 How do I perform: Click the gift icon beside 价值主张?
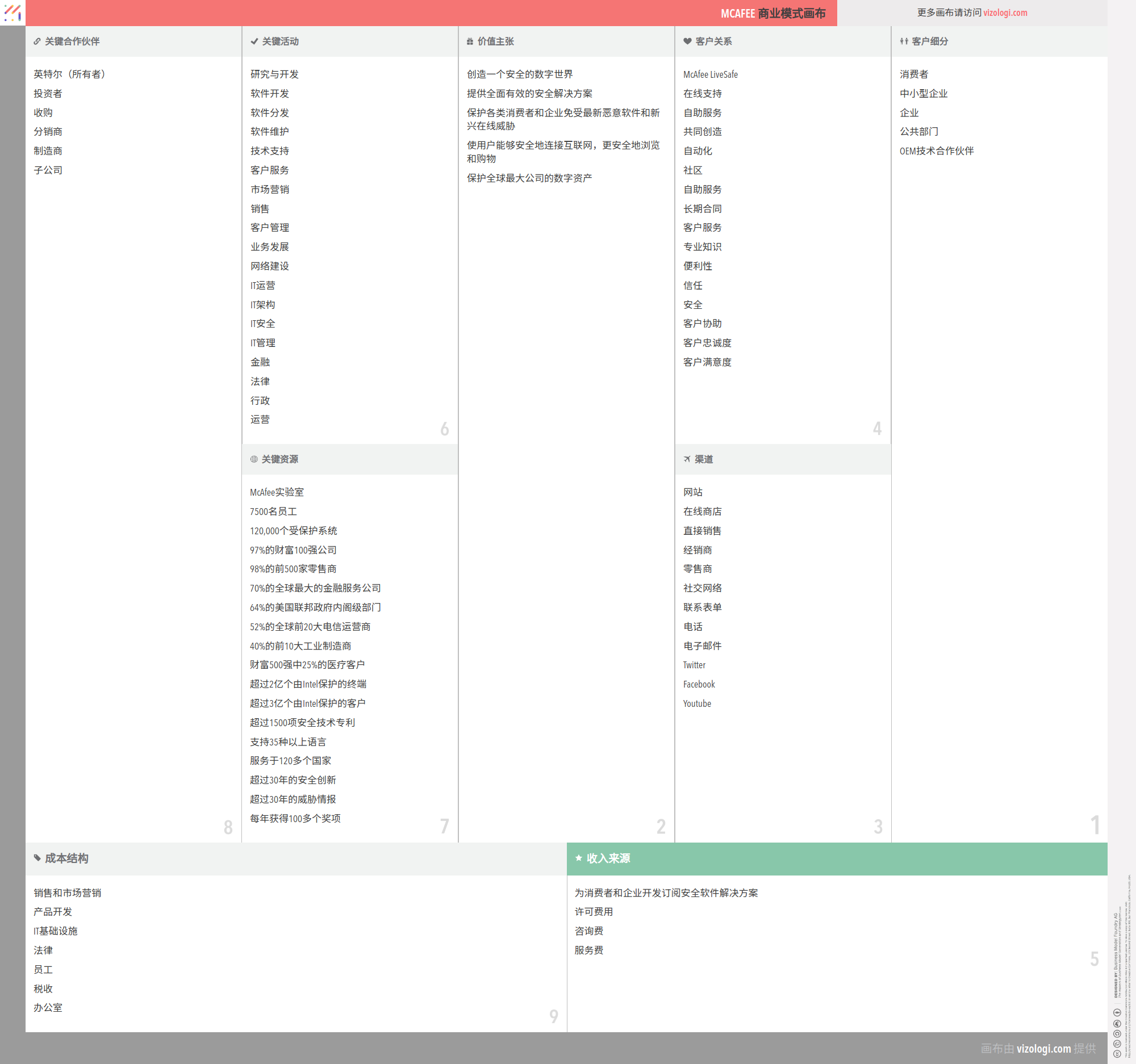tap(470, 41)
